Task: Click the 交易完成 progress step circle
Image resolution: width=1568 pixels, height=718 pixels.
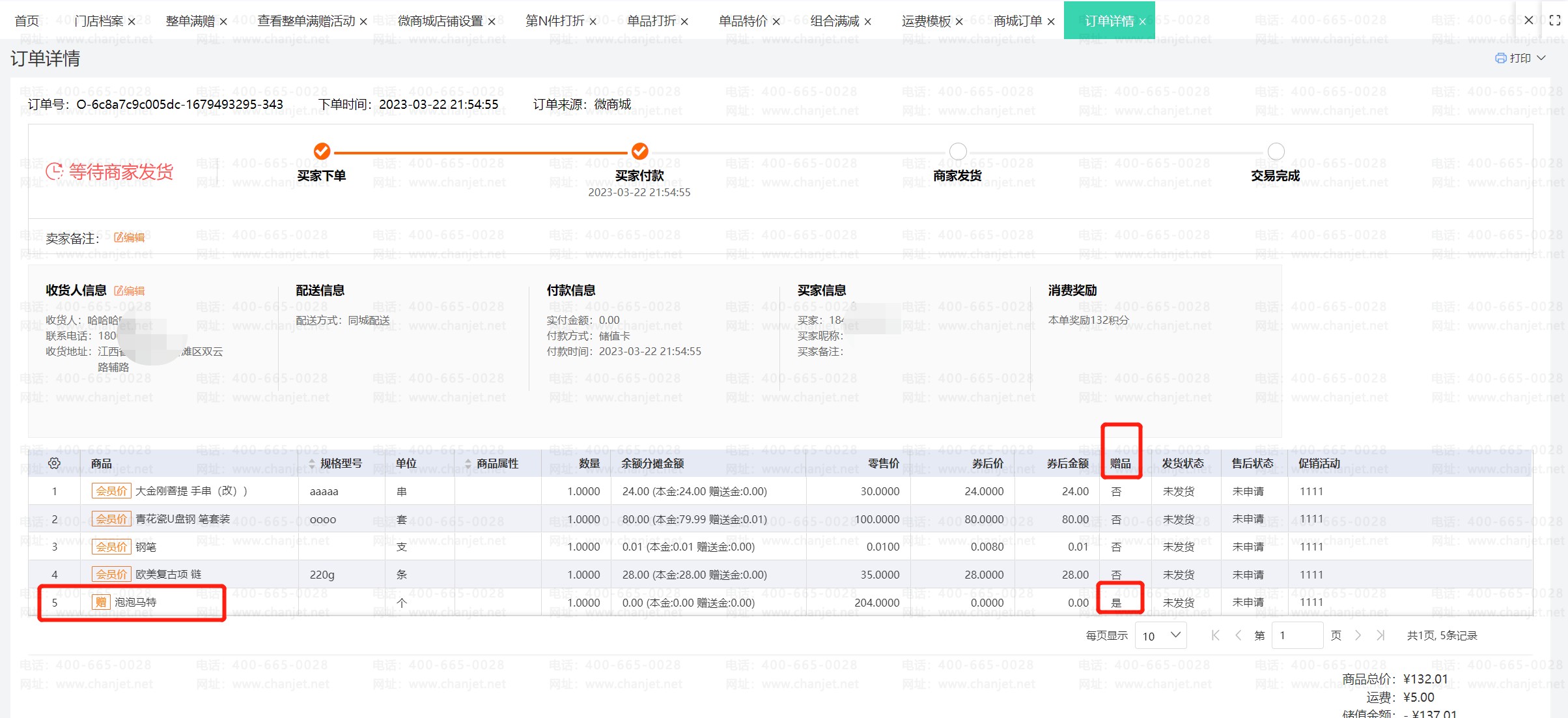Action: pyautogui.click(x=1276, y=152)
